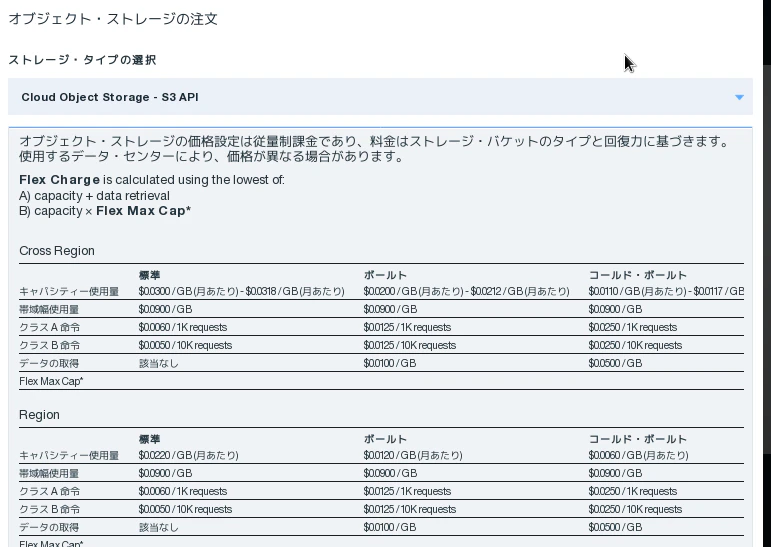Click Cross Region ボールト data retrieval $0.0100 / GB

click(390, 363)
